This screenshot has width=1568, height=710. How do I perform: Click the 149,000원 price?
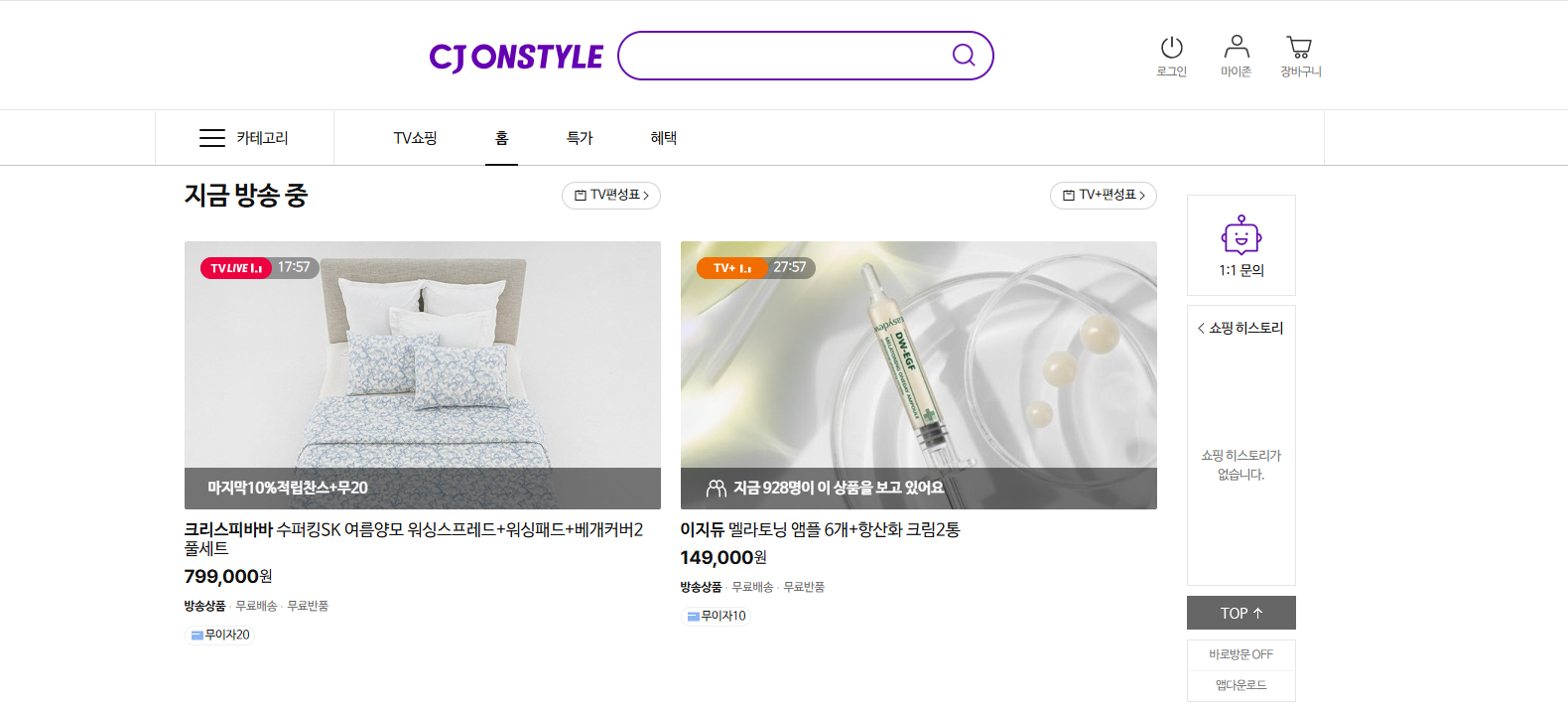tap(723, 557)
